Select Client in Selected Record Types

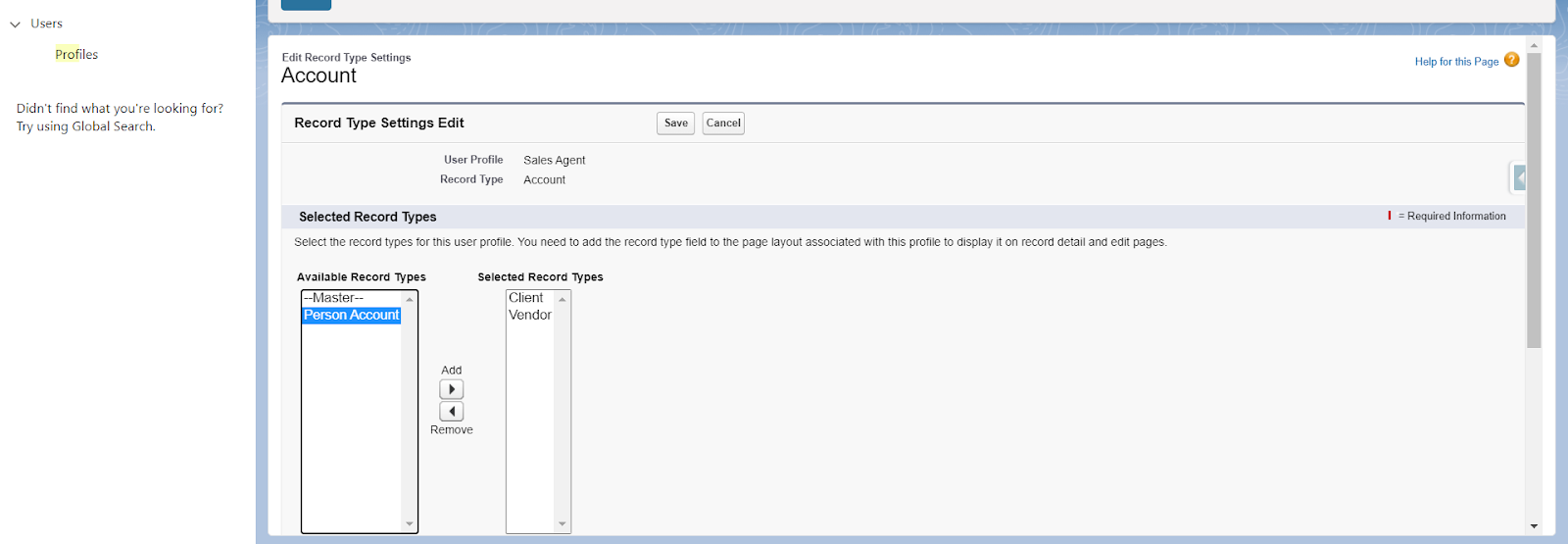(x=530, y=298)
